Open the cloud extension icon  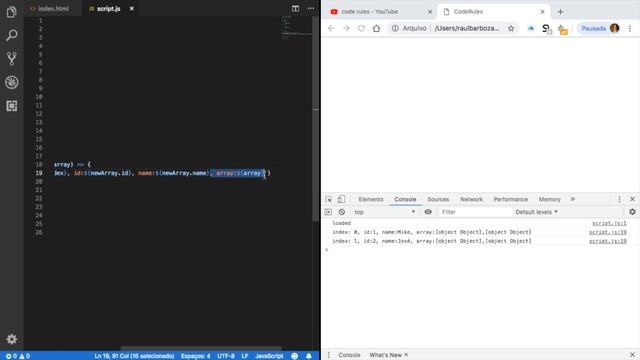531,28
